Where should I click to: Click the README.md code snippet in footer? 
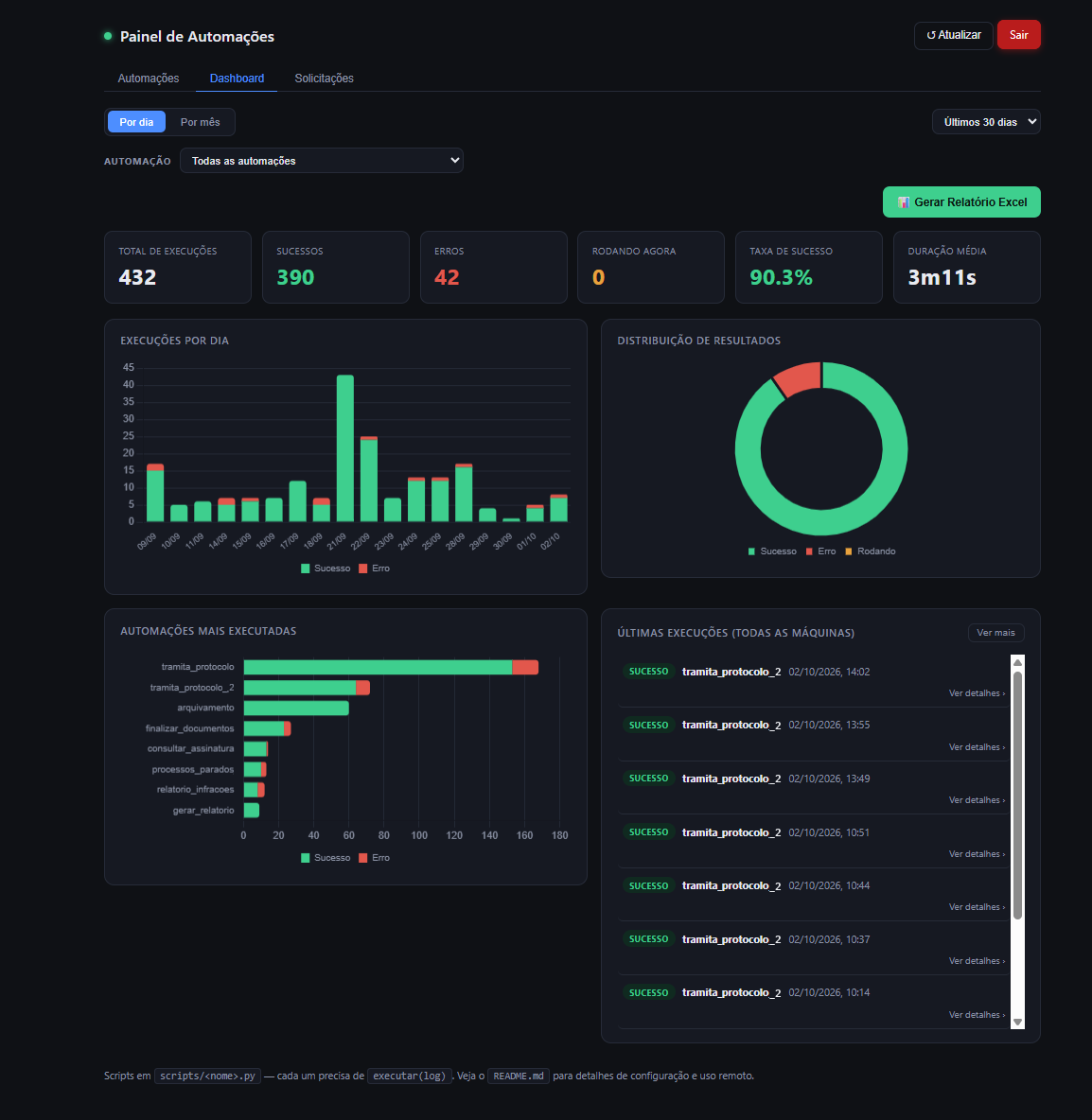pyautogui.click(x=519, y=1076)
